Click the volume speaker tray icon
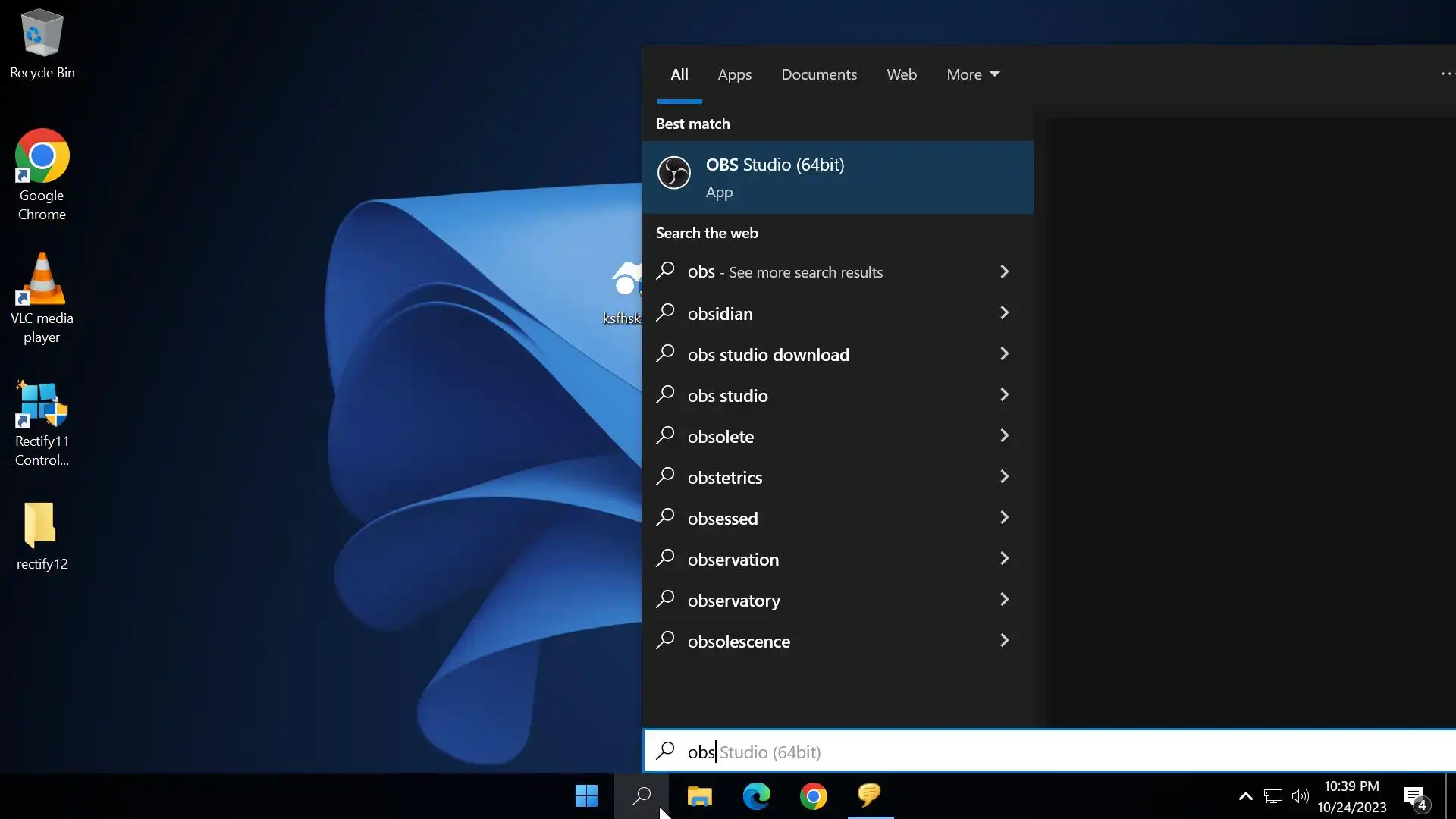 [1300, 795]
